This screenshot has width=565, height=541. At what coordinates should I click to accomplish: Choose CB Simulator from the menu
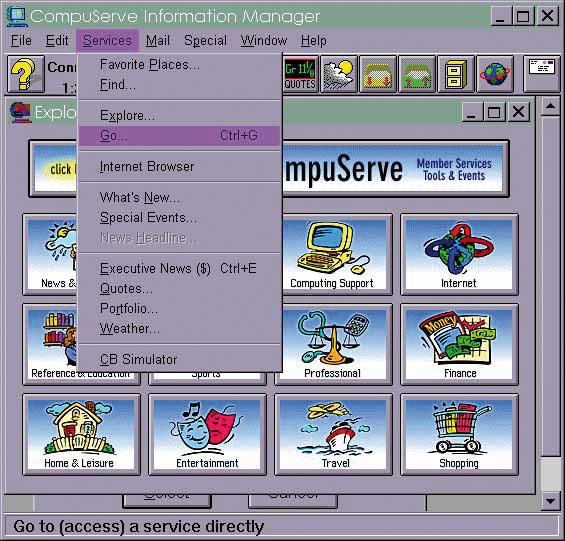click(179, 359)
